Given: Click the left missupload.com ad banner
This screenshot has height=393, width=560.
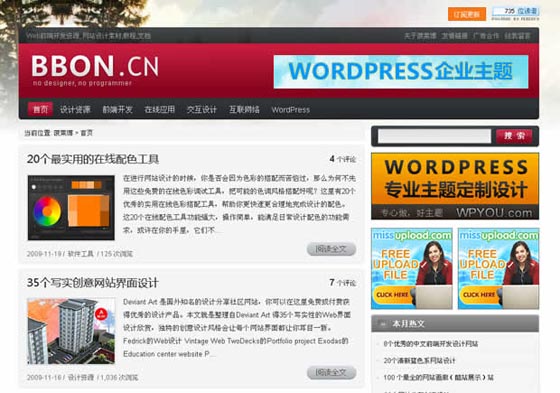Looking at the screenshot, I should pyautogui.click(x=412, y=269).
